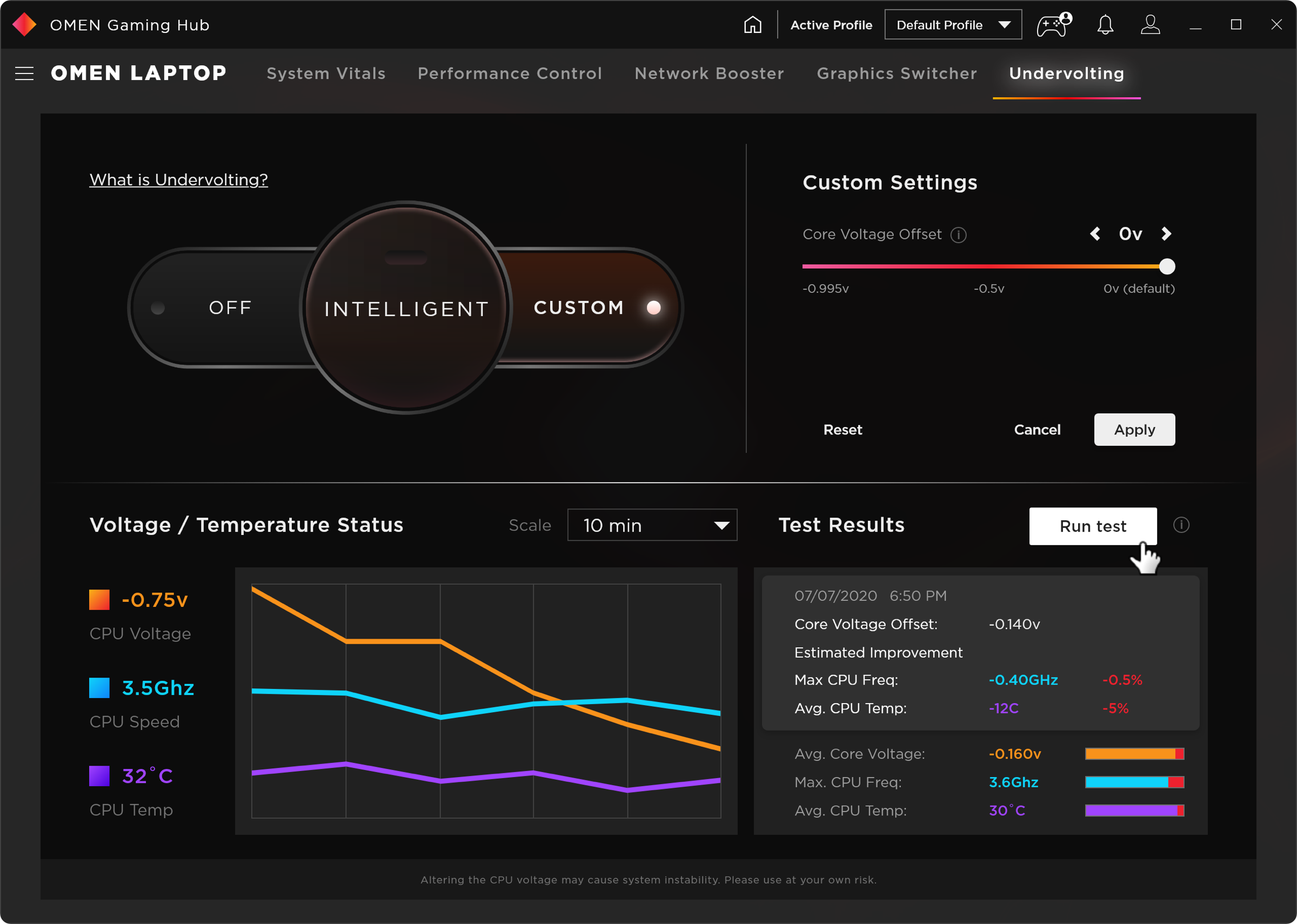Click the Run test button

1092,525
